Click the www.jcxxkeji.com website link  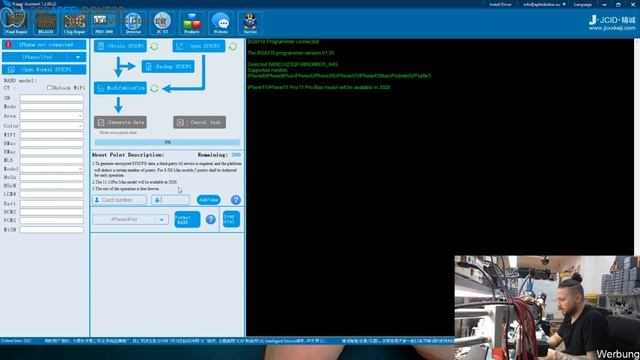pos(612,28)
